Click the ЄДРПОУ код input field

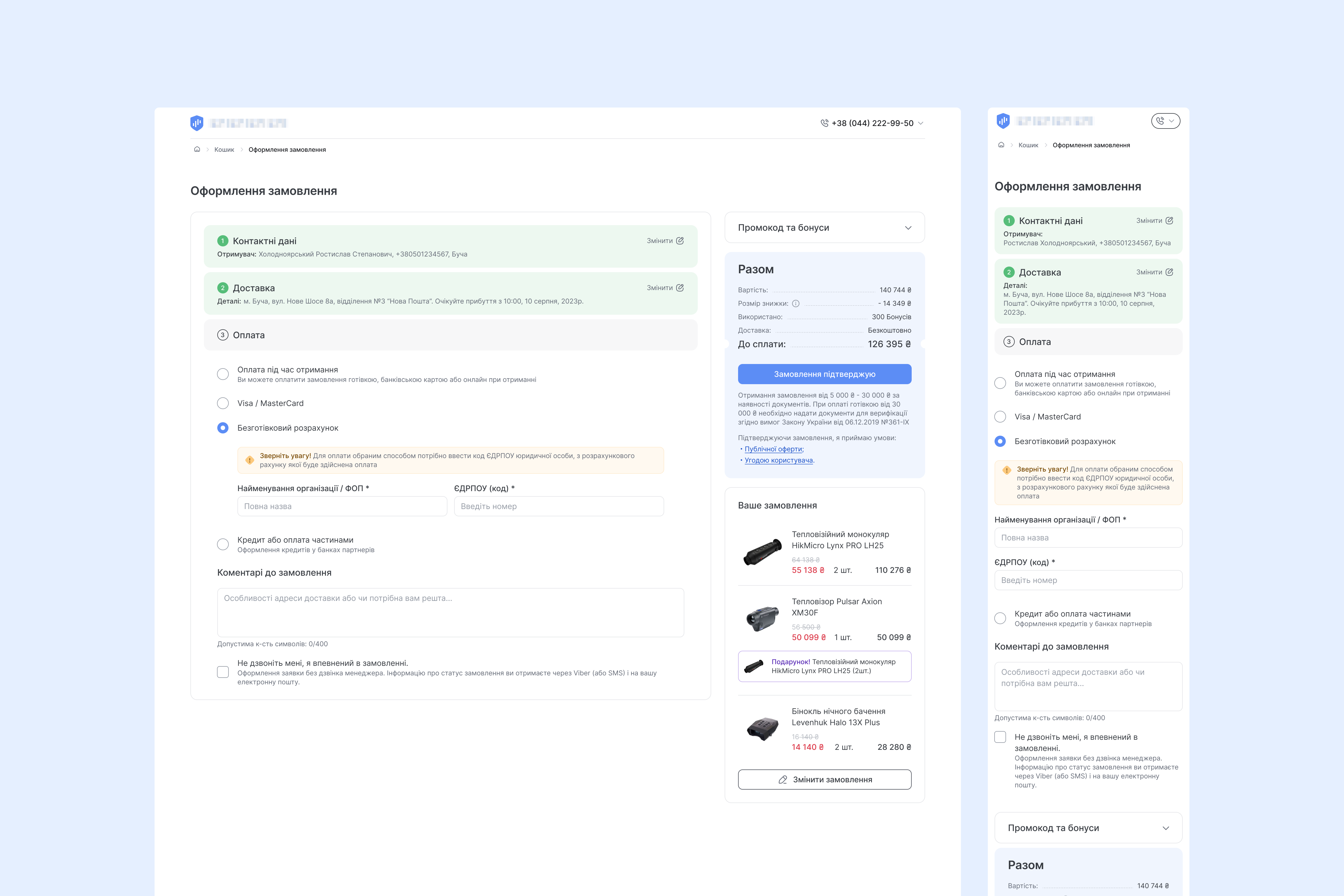tap(558, 506)
